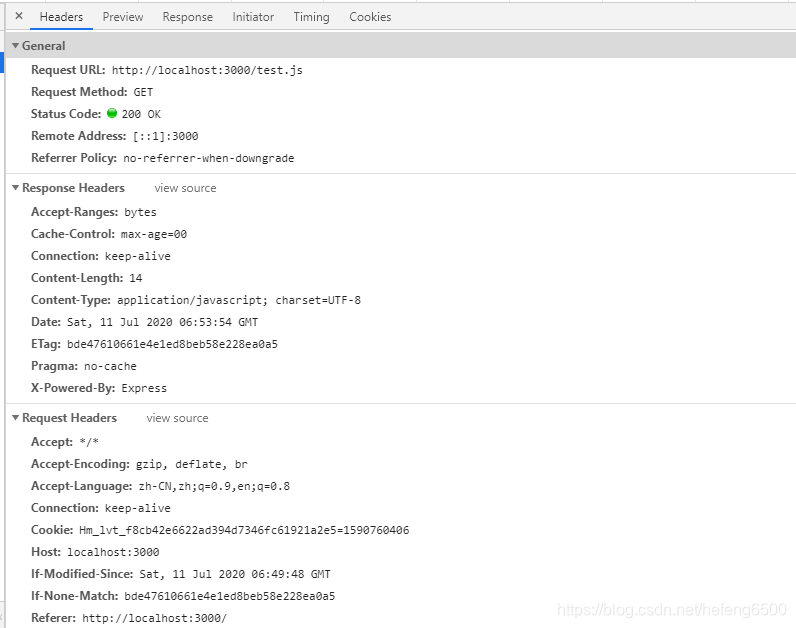Select Content-Type application/javascript value

(239, 300)
